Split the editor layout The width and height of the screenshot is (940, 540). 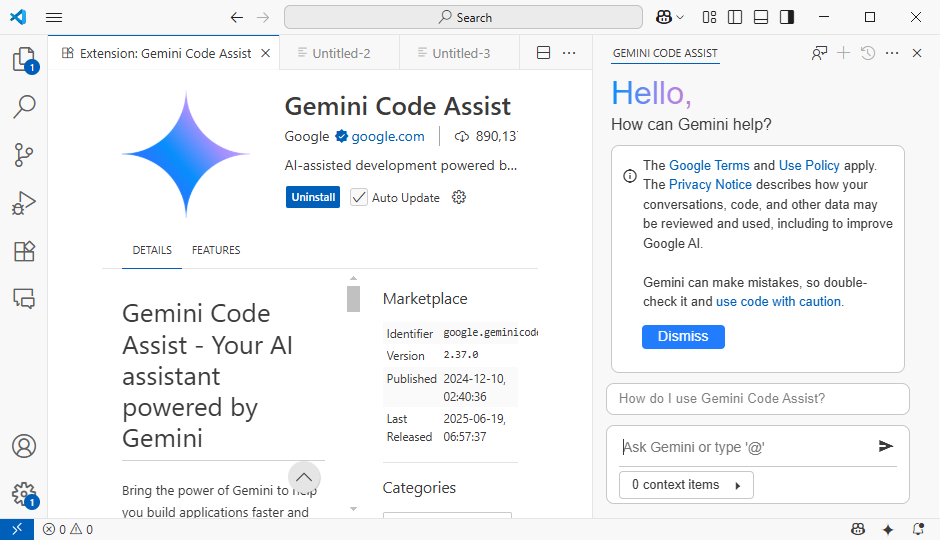point(544,53)
